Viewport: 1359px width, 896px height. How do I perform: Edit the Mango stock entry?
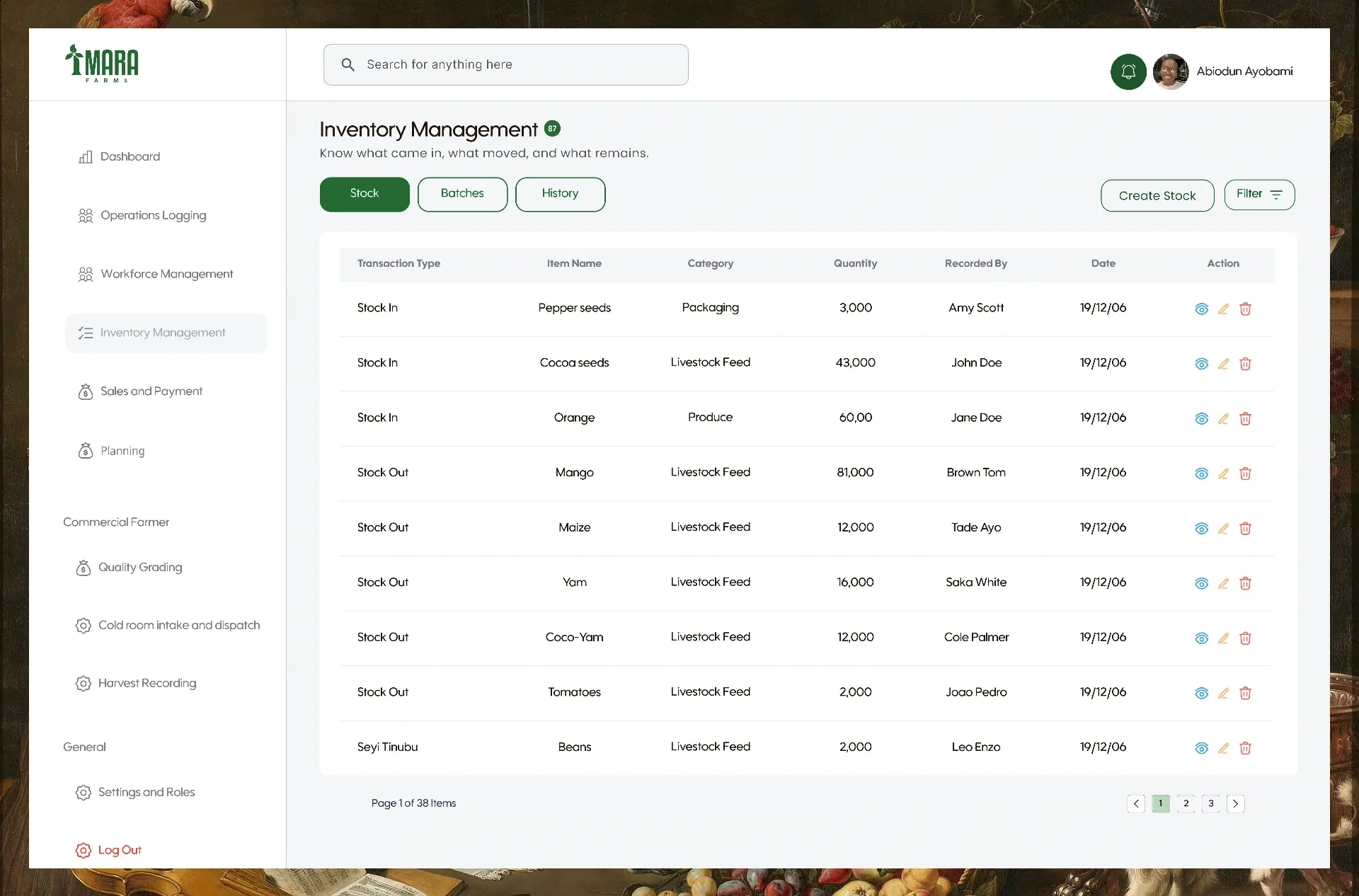(x=1223, y=473)
